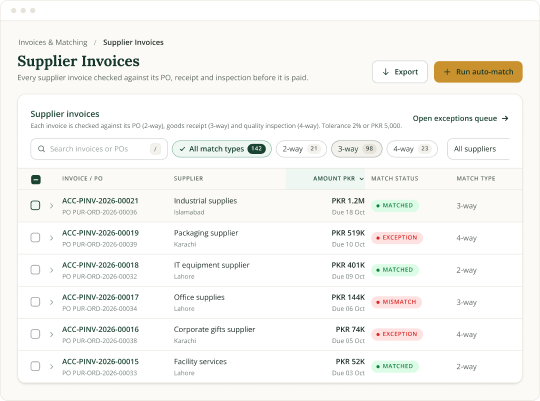Open invoice ACC-PINV-2026-00019

[x=100, y=233]
